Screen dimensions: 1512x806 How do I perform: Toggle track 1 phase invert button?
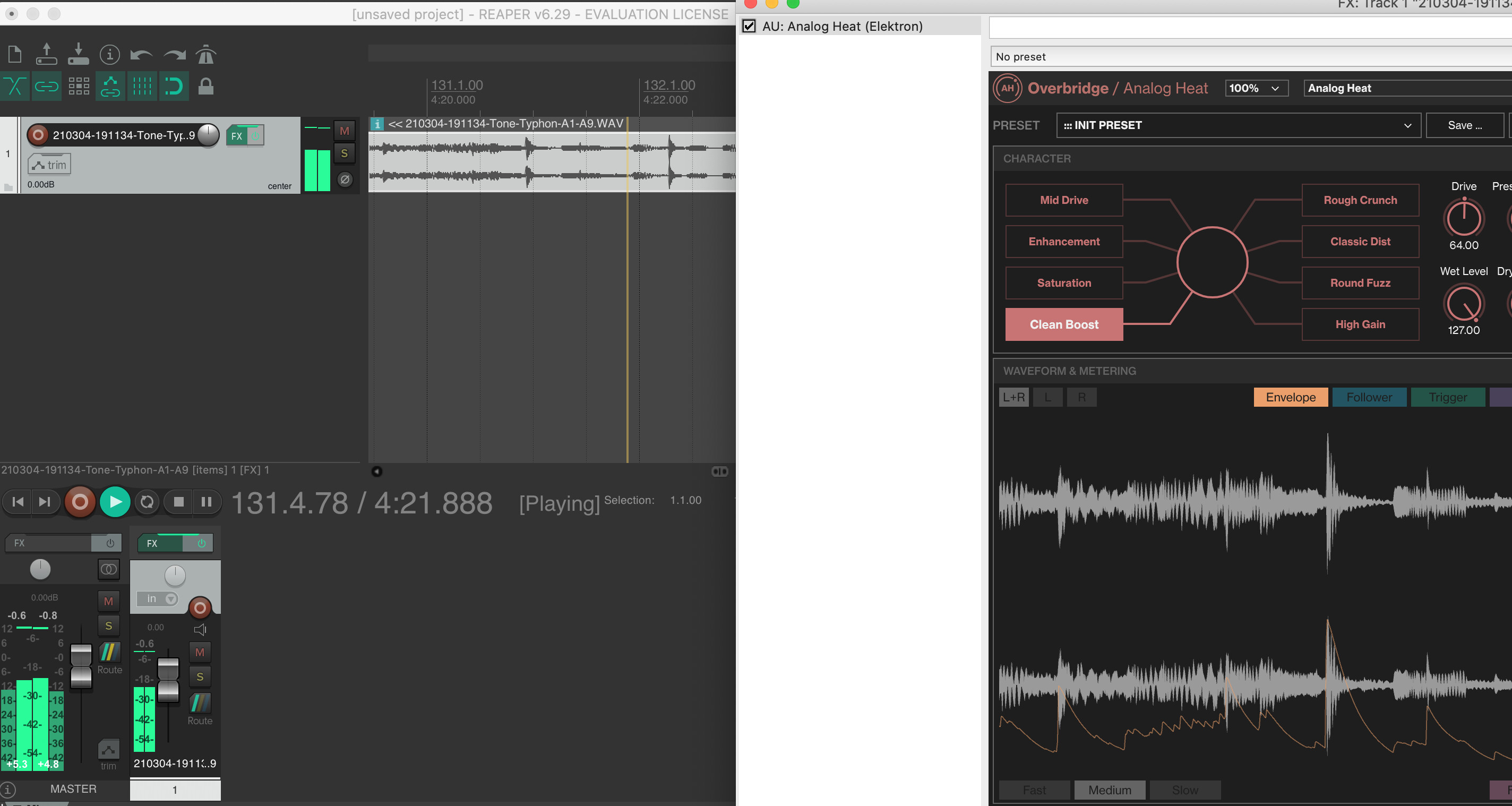click(x=345, y=179)
